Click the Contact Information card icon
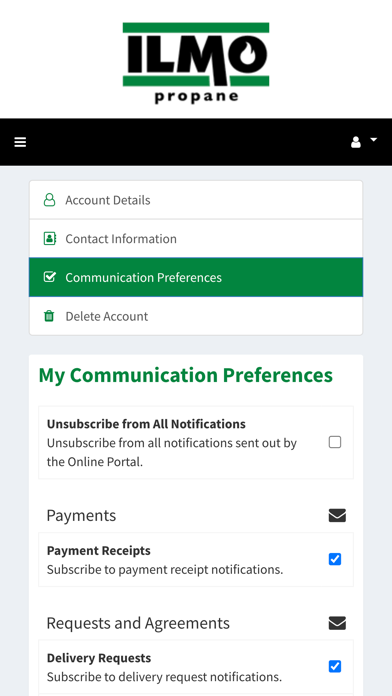Image resolution: width=392 pixels, height=696 pixels. click(x=50, y=238)
